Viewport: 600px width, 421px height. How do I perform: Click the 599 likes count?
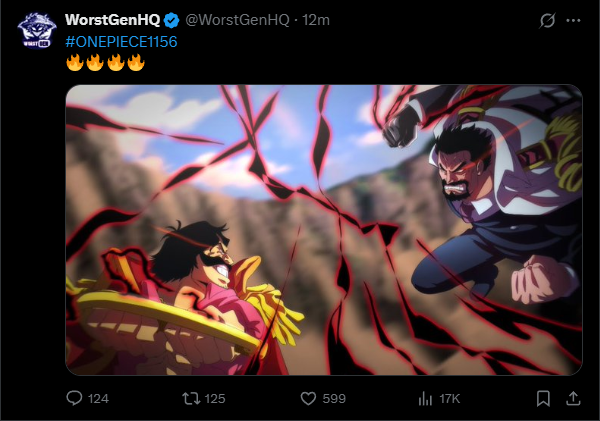tap(334, 399)
